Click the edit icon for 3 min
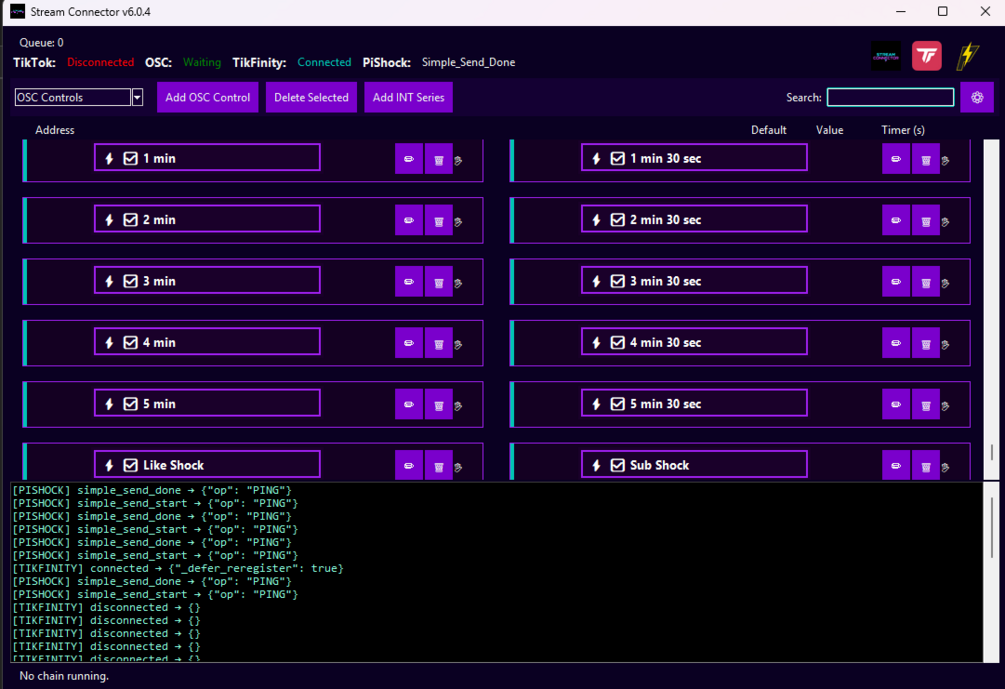 coord(409,282)
